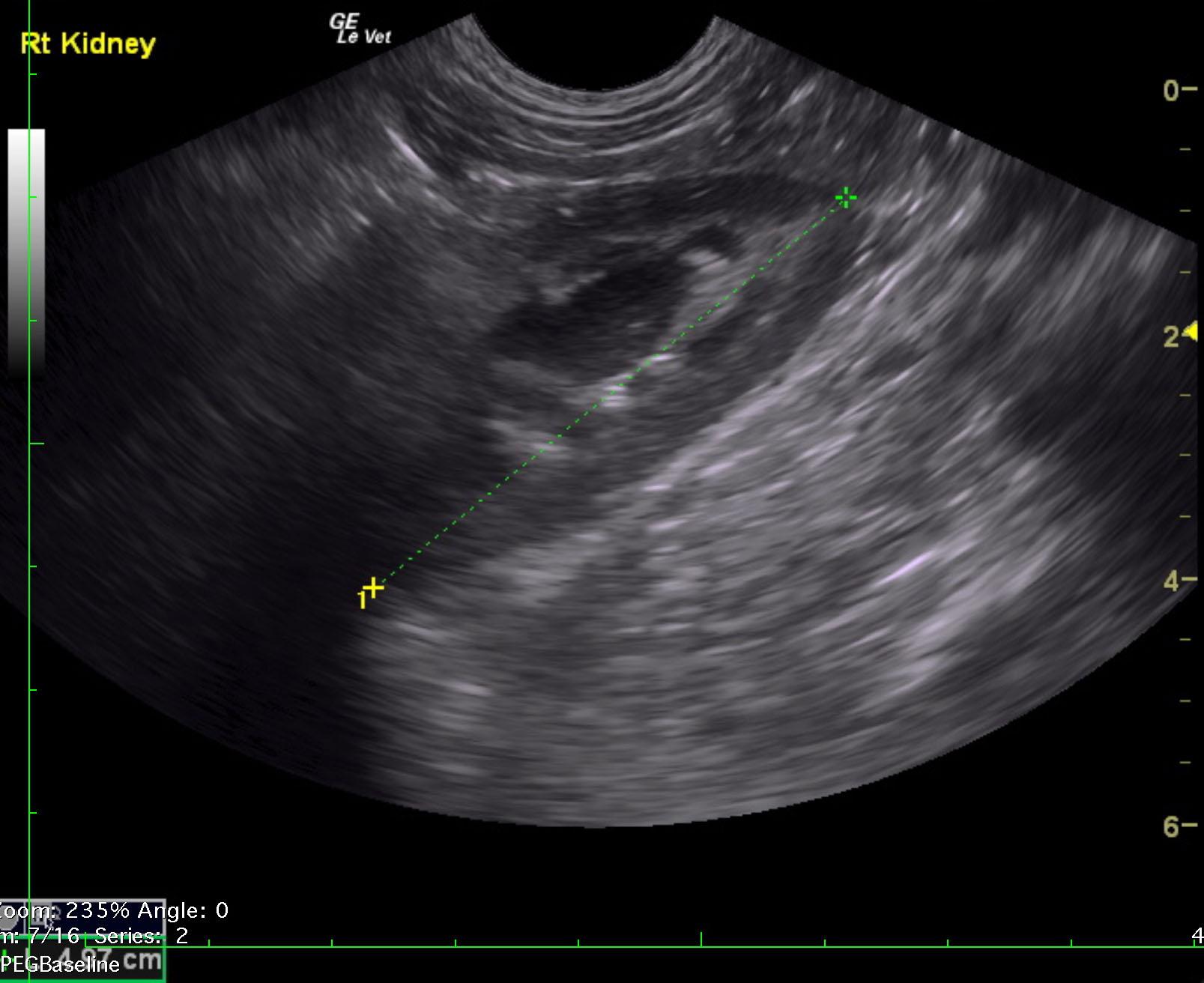The height and width of the screenshot is (983, 1204).
Task: Click the yellow caliper marker labeled 1
Action: 372,588
